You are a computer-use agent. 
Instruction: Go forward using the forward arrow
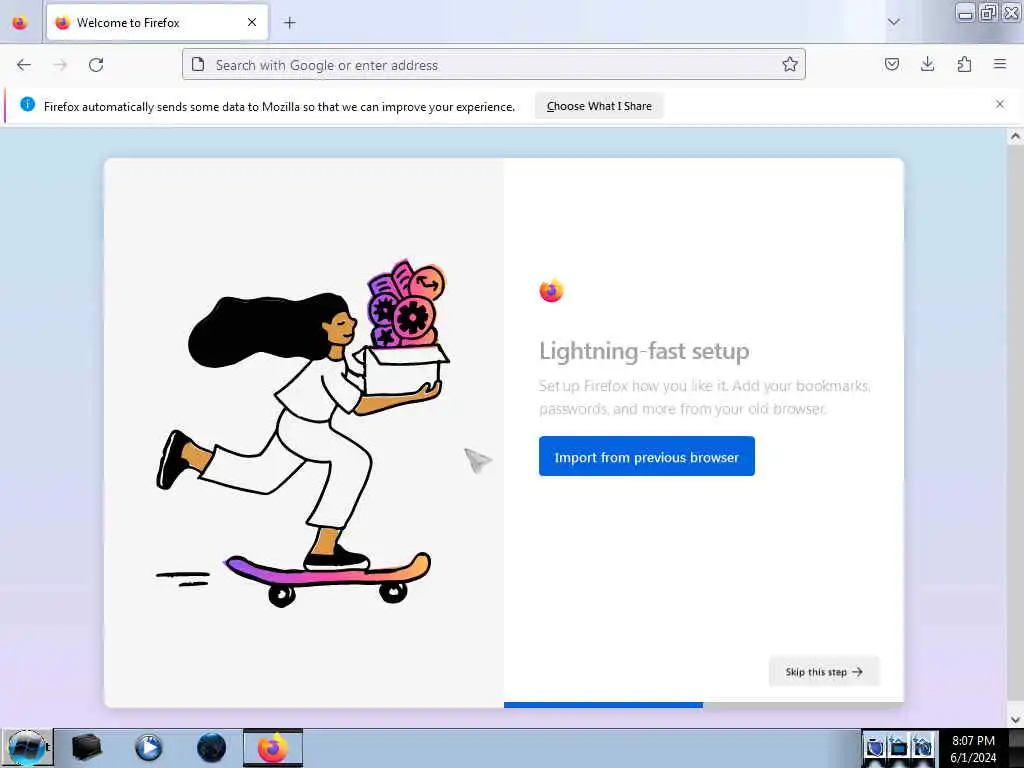[60, 65]
